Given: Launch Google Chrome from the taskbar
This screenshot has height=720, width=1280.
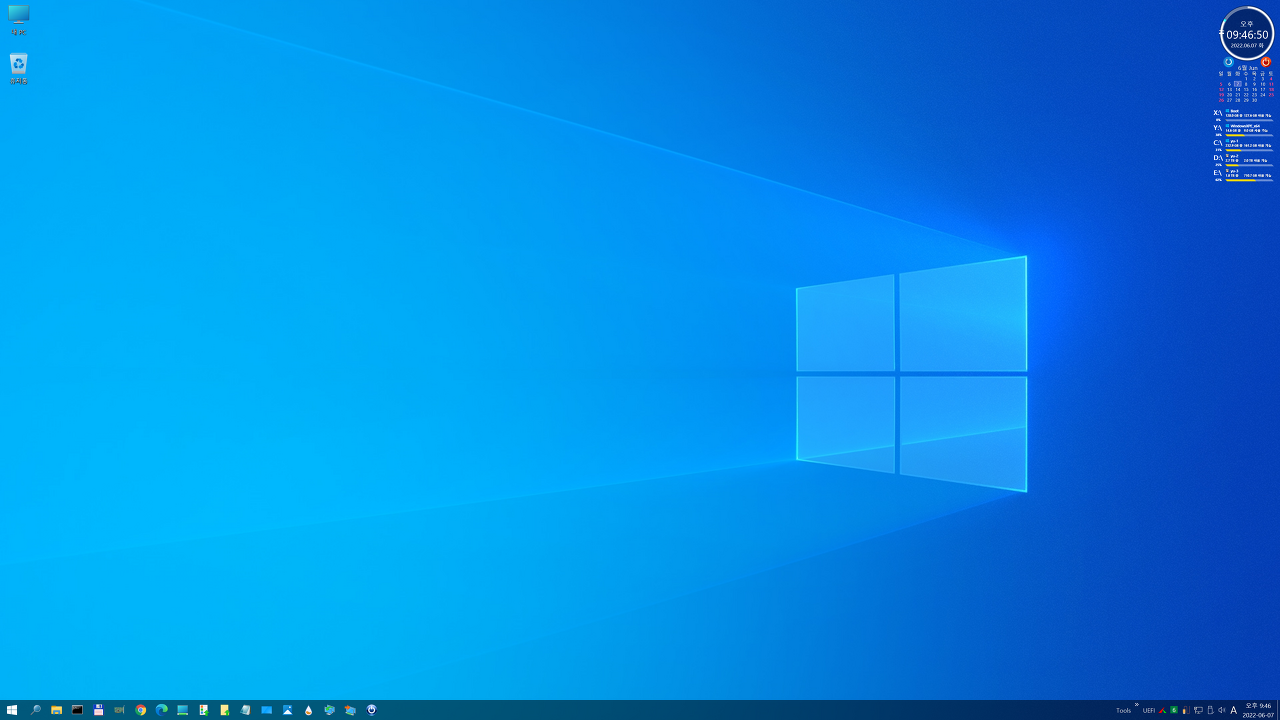Looking at the screenshot, I should [141, 710].
